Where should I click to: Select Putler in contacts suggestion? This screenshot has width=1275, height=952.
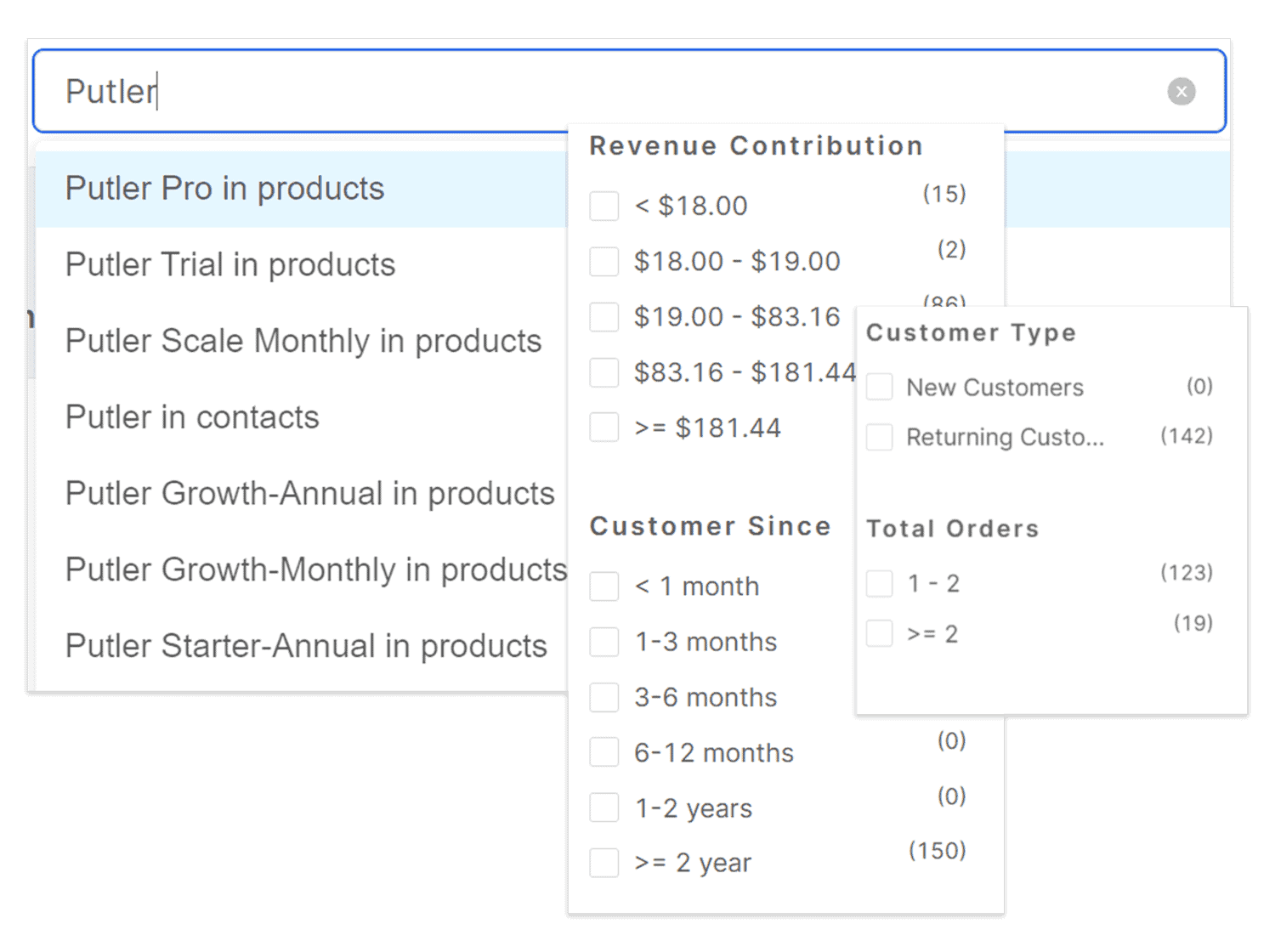192,417
